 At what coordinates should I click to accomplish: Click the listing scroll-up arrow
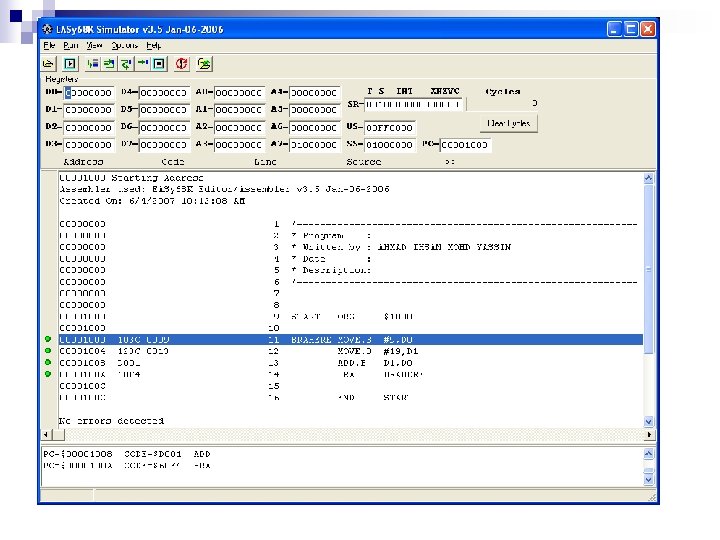click(x=648, y=178)
